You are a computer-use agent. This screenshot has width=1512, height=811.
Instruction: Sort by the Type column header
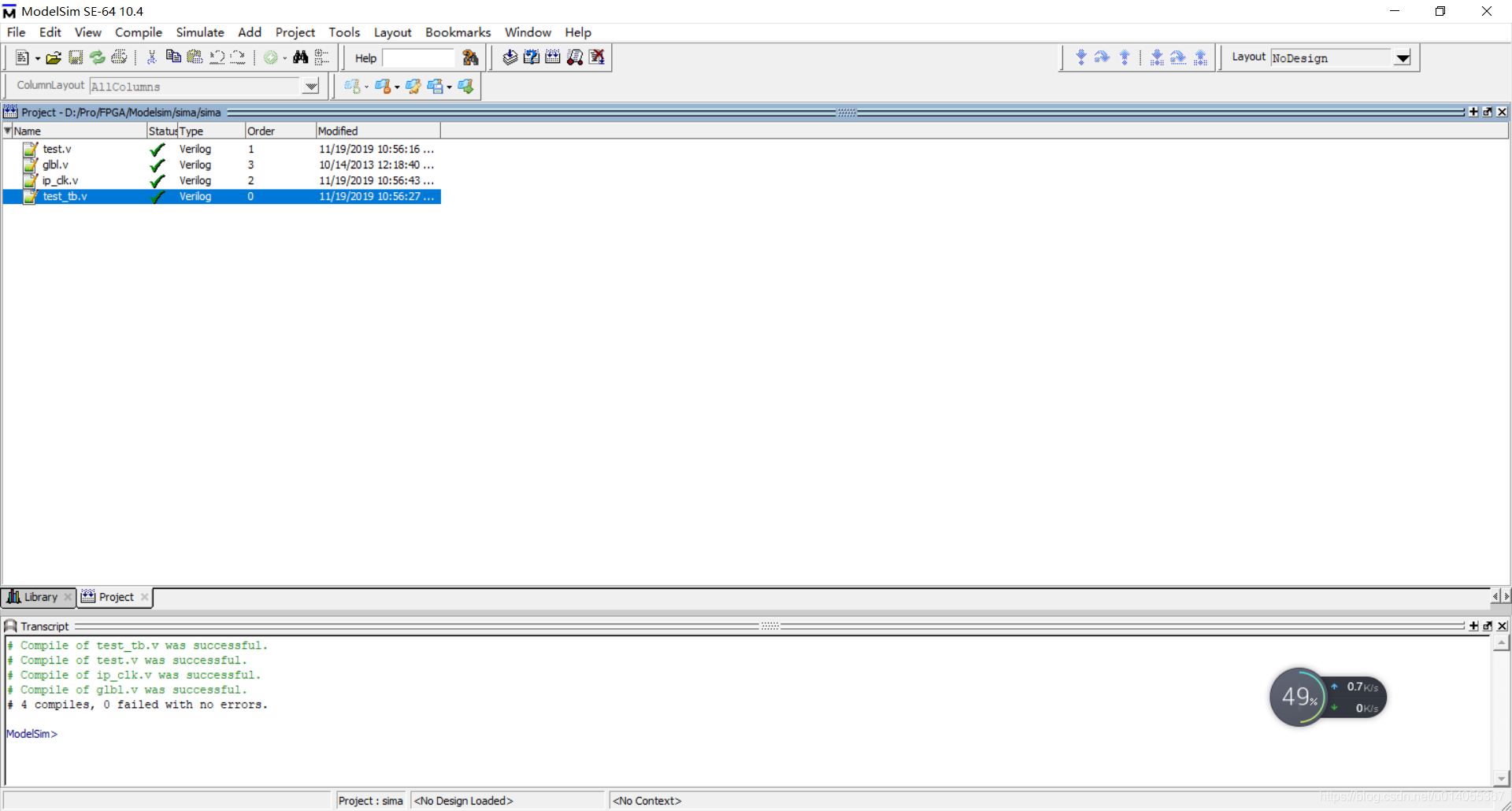coord(211,131)
